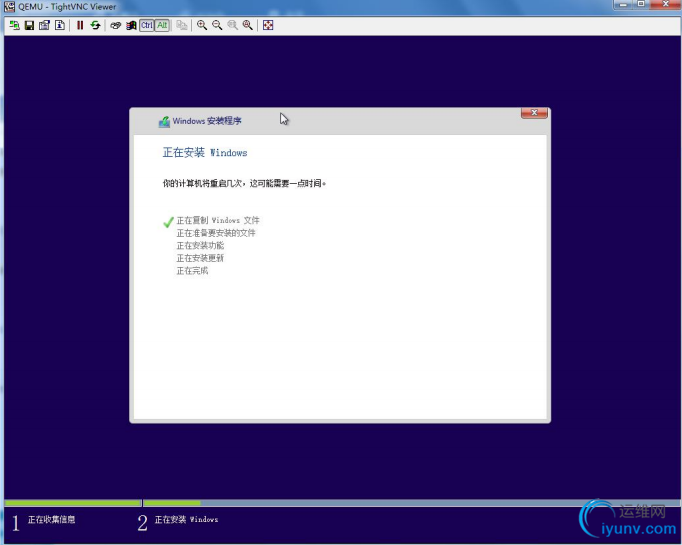This screenshot has height=545, width=682.
Task: Click the 正在安装 Windows heading
Action: click(x=205, y=152)
